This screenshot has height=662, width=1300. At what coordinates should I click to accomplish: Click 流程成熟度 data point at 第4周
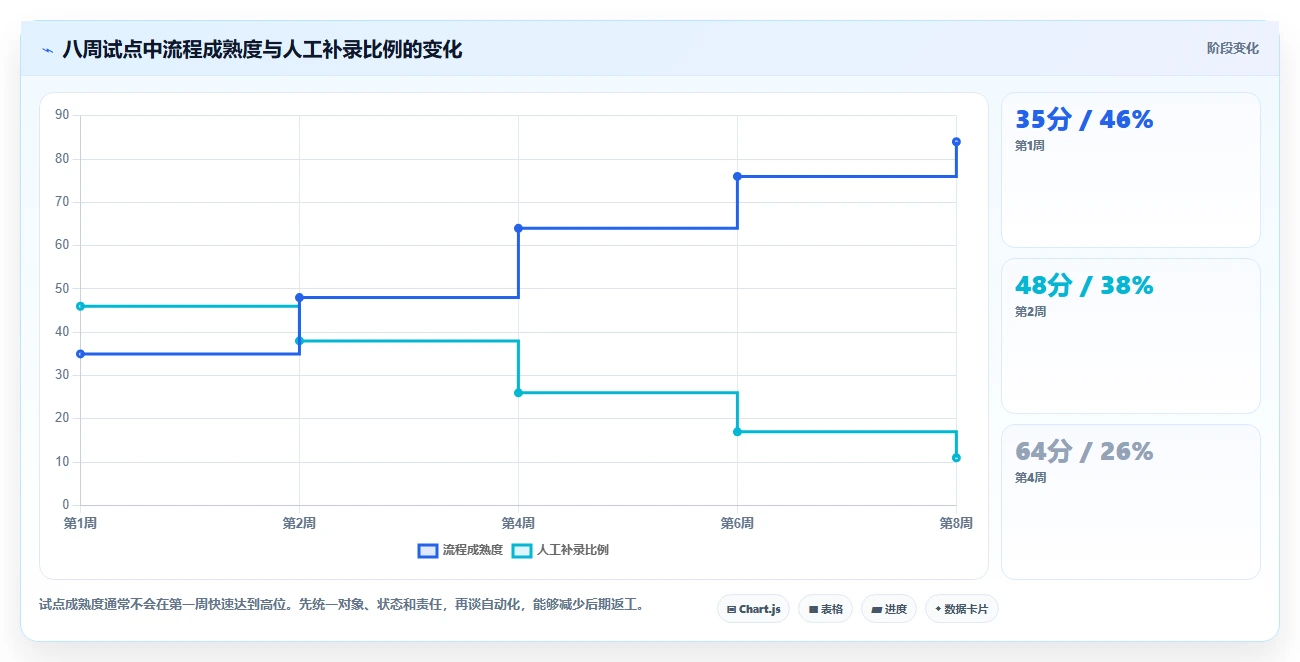click(518, 228)
